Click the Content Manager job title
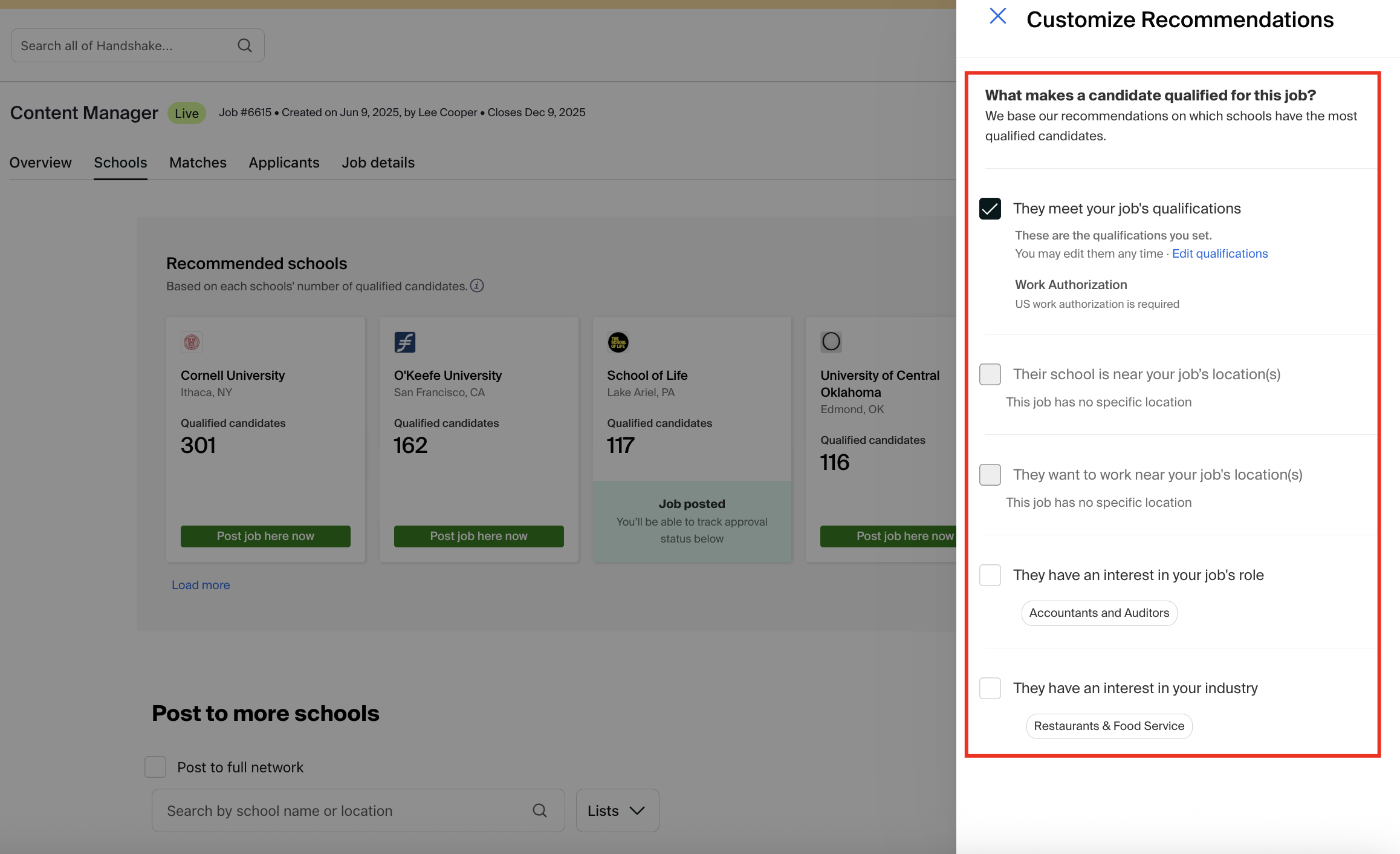1400x854 pixels. (84, 113)
